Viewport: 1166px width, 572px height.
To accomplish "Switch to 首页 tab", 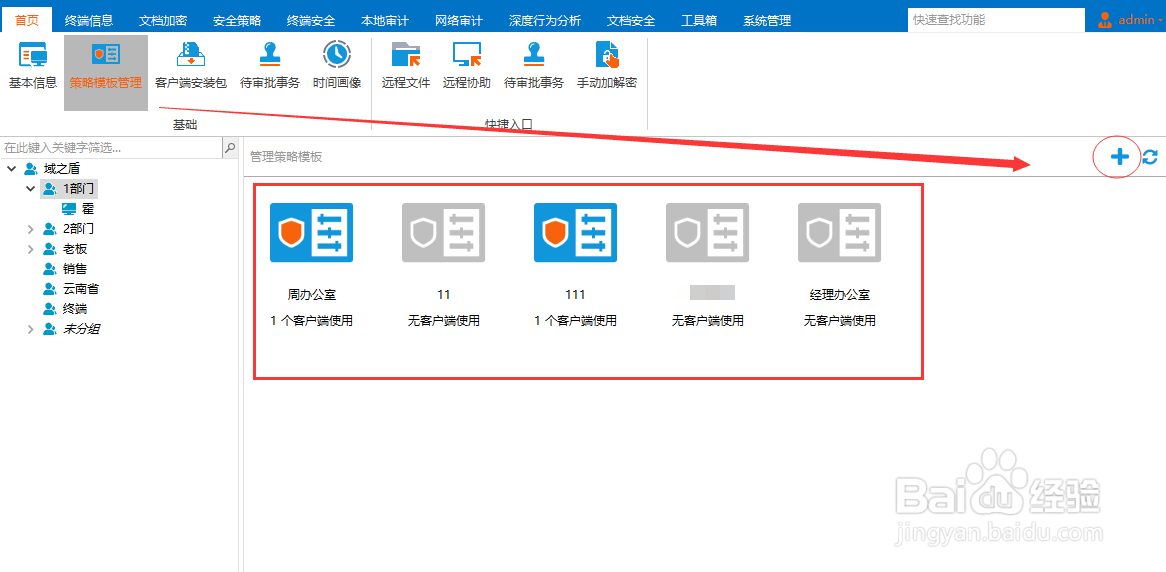I will tap(28, 21).
